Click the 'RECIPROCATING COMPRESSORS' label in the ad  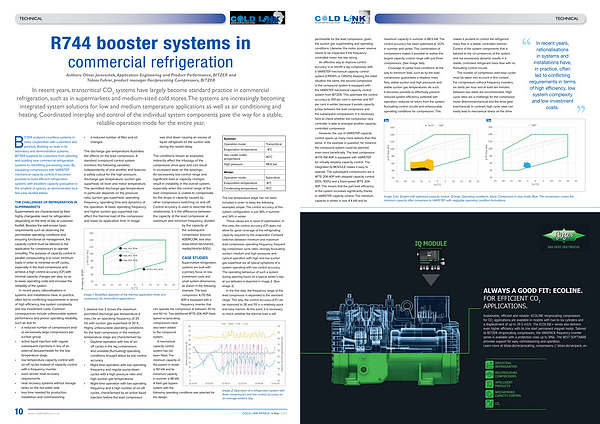(506, 374)
